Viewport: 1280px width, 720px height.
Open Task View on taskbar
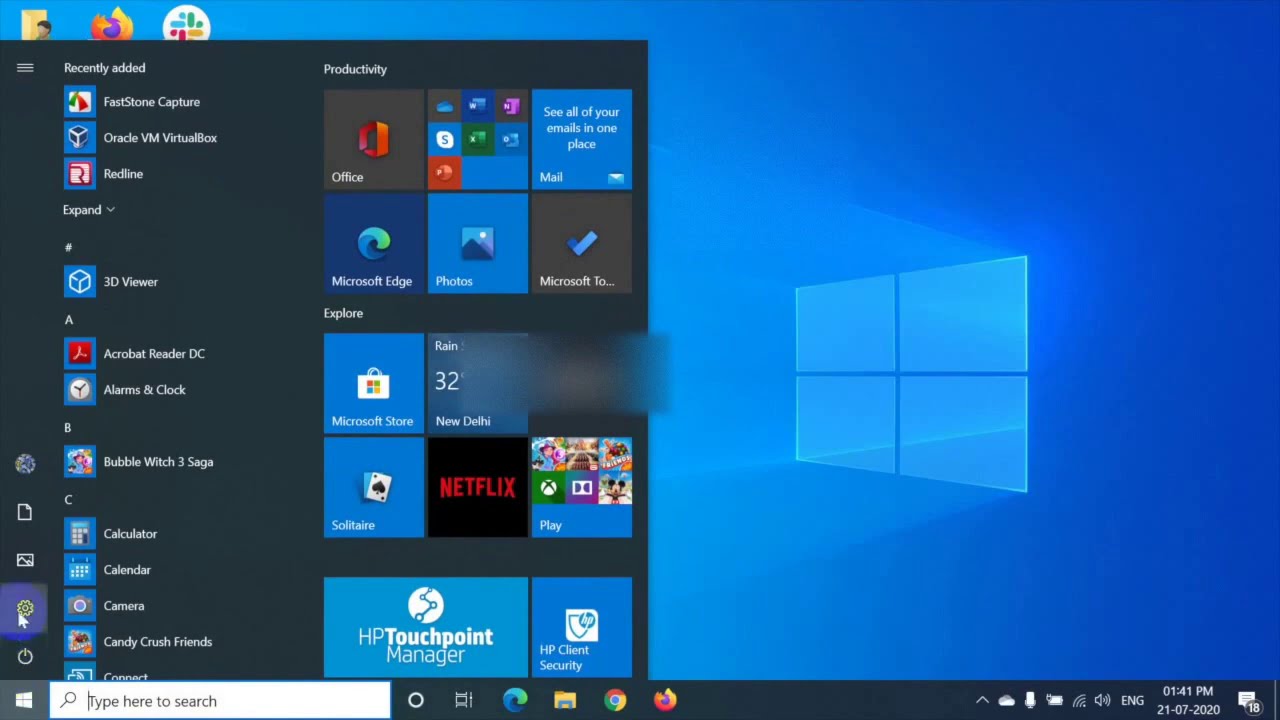(x=463, y=701)
